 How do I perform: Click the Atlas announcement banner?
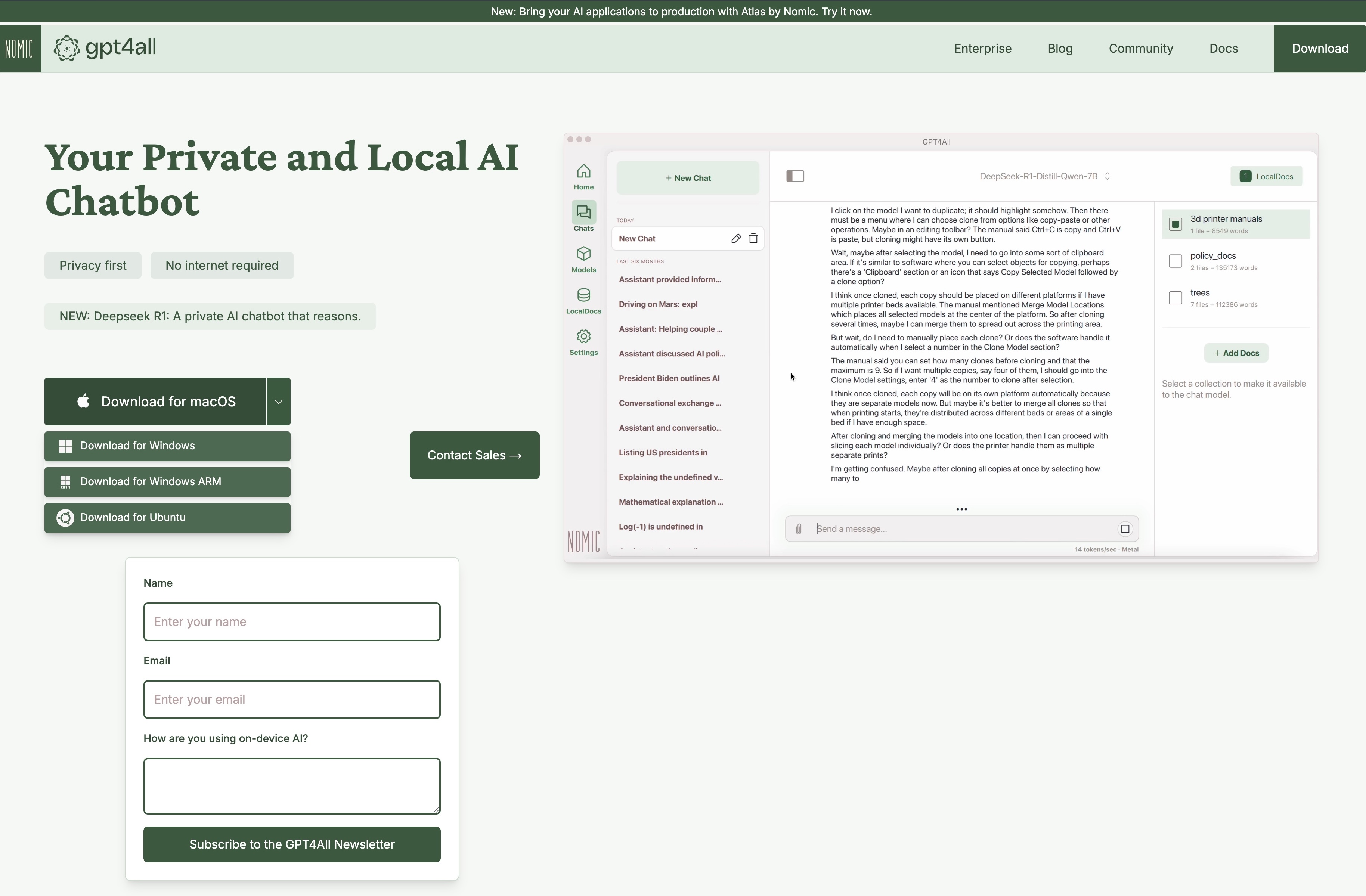click(x=681, y=12)
